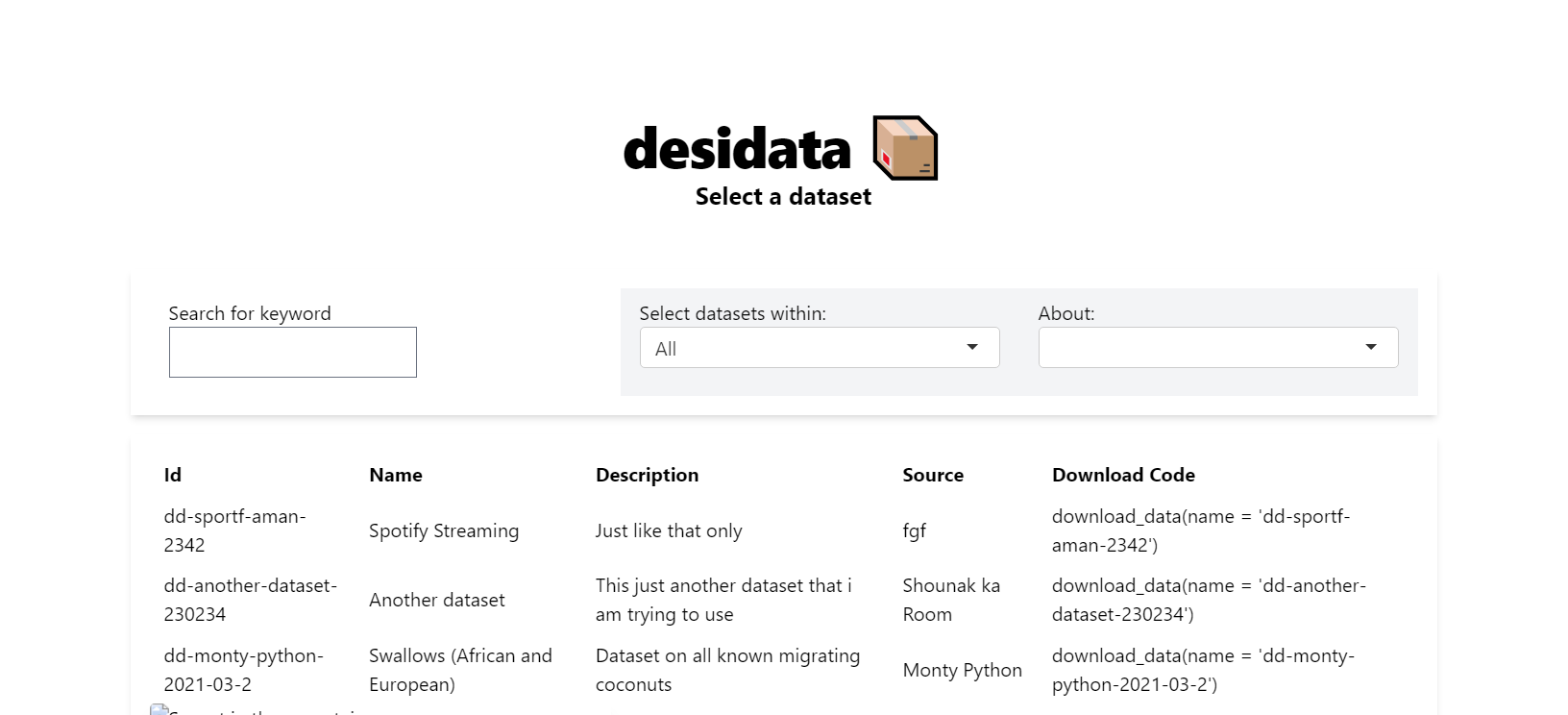This screenshot has height=715, width=1568.
Task: Click the Description column header
Action: click(x=648, y=475)
